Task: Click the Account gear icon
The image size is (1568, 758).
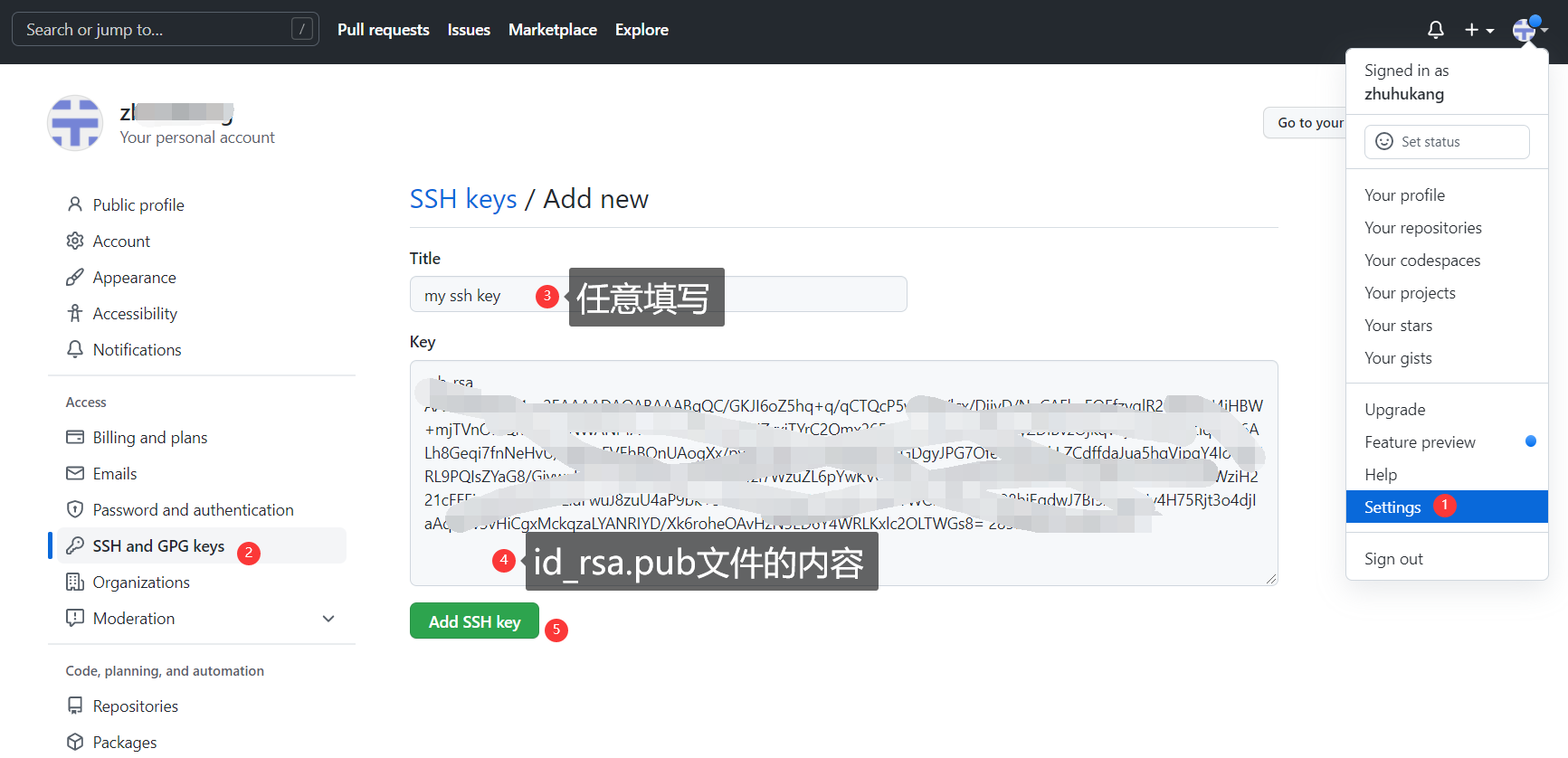Action: pos(75,241)
